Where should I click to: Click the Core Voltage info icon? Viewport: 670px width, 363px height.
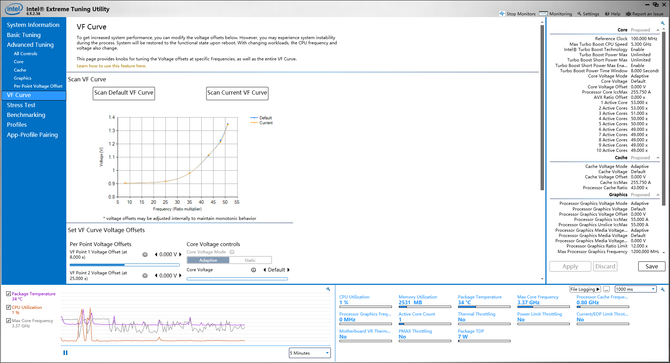253,270
